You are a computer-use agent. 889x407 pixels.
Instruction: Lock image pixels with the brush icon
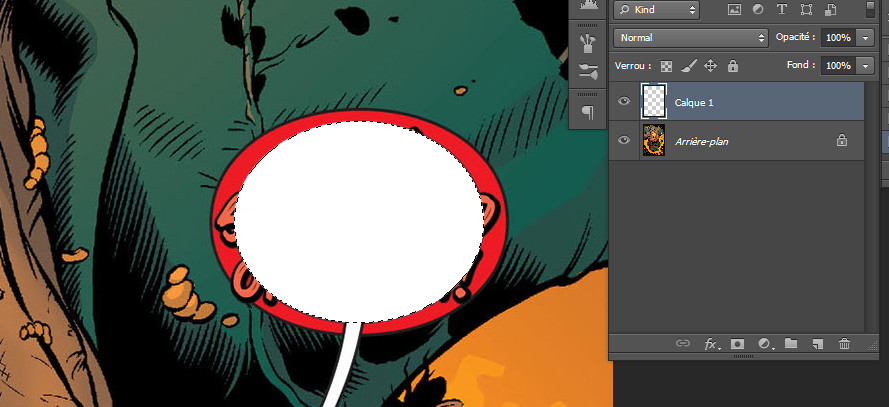coord(688,66)
